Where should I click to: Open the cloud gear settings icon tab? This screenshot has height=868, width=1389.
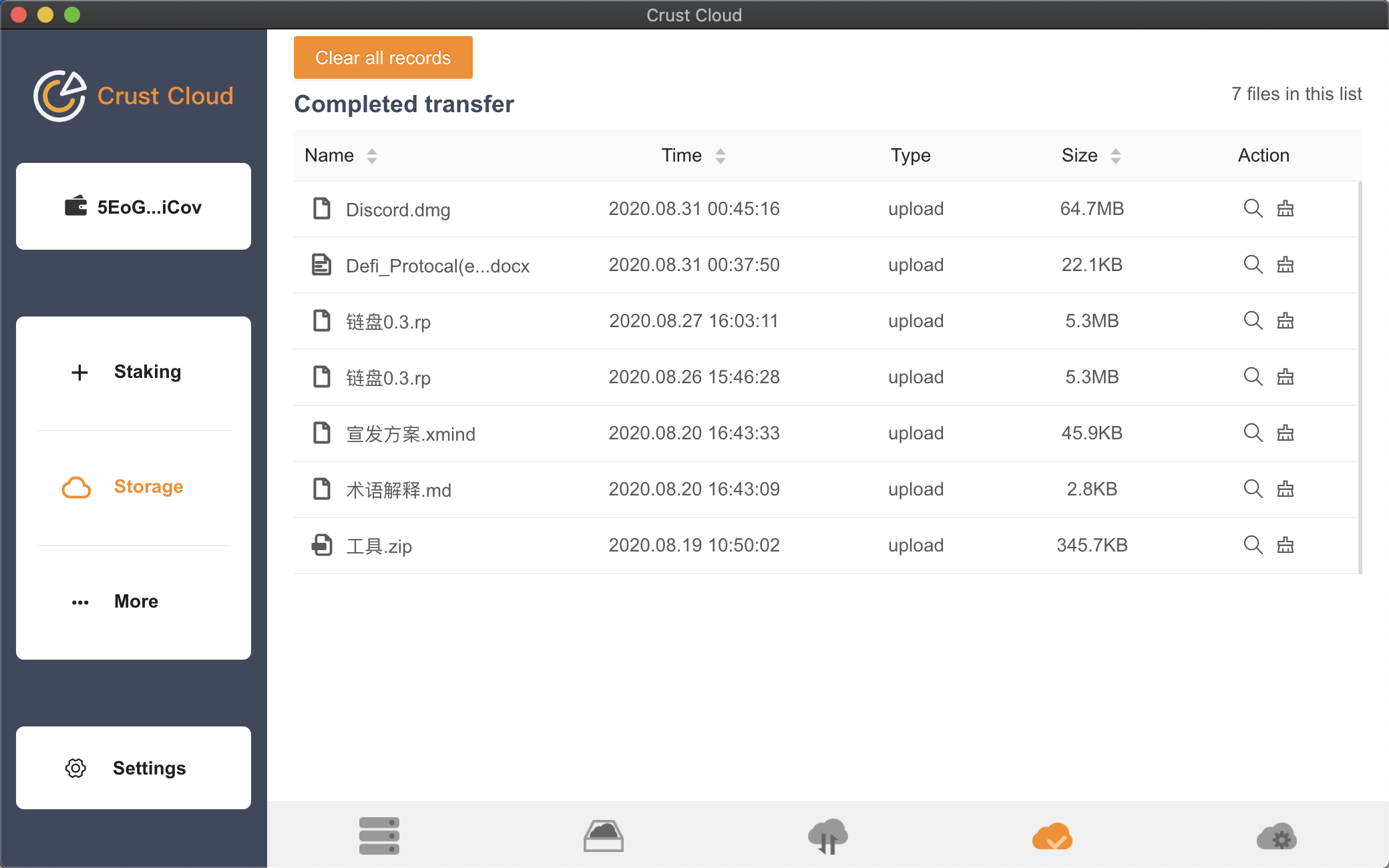(1276, 835)
